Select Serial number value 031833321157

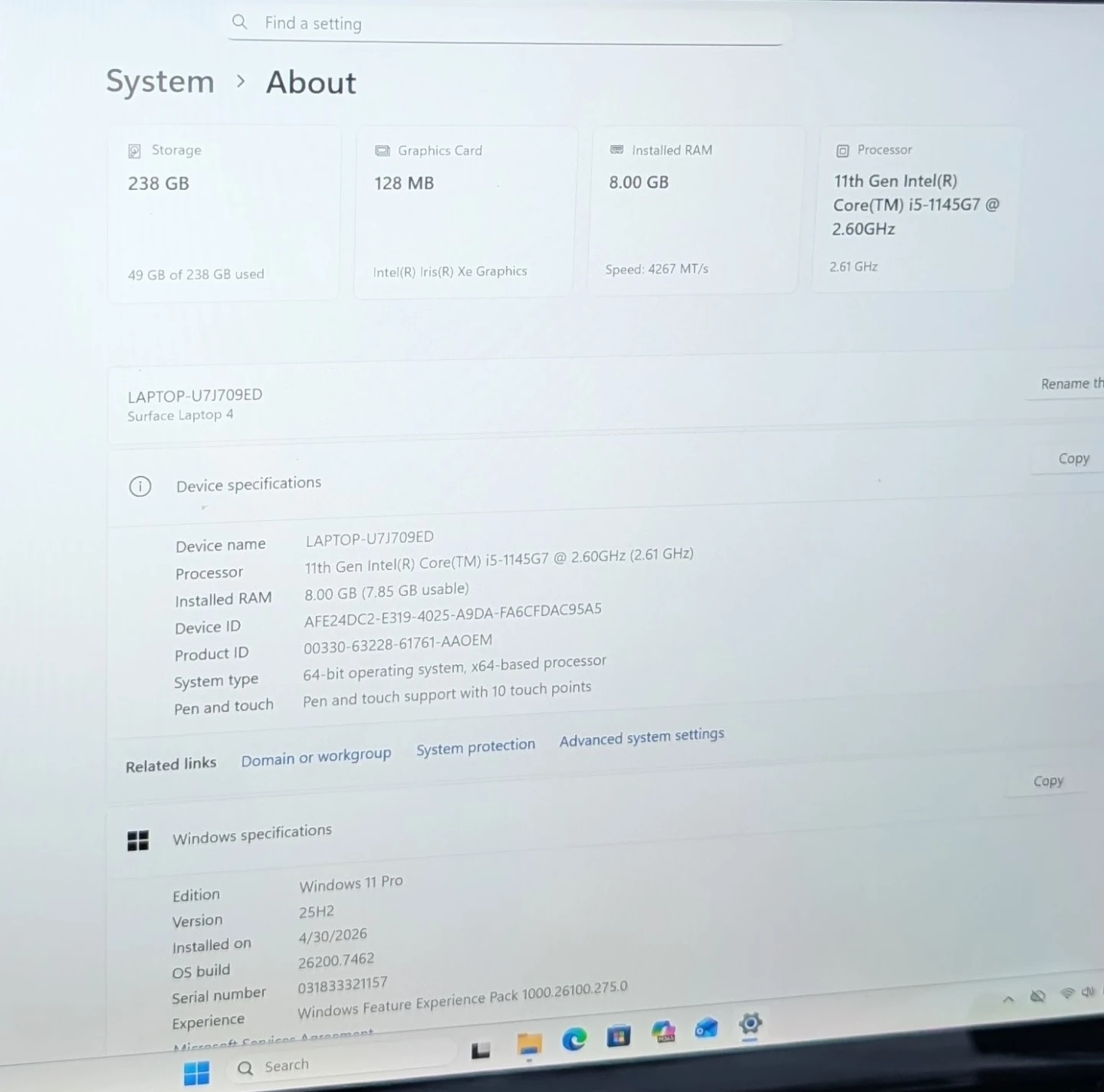point(343,984)
